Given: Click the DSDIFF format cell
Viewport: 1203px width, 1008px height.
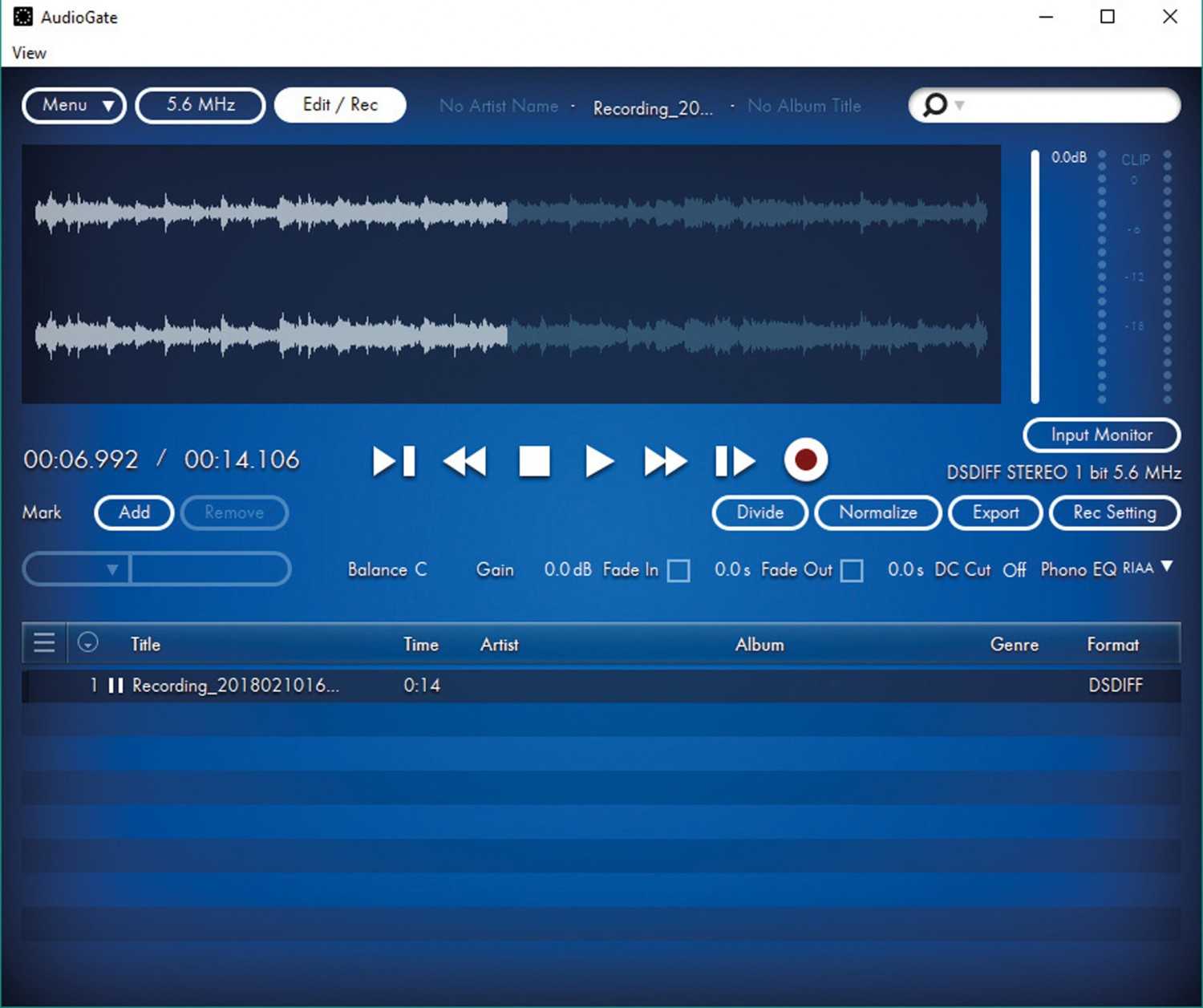Looking at the screenshot, I should [x=1116, y=686].
